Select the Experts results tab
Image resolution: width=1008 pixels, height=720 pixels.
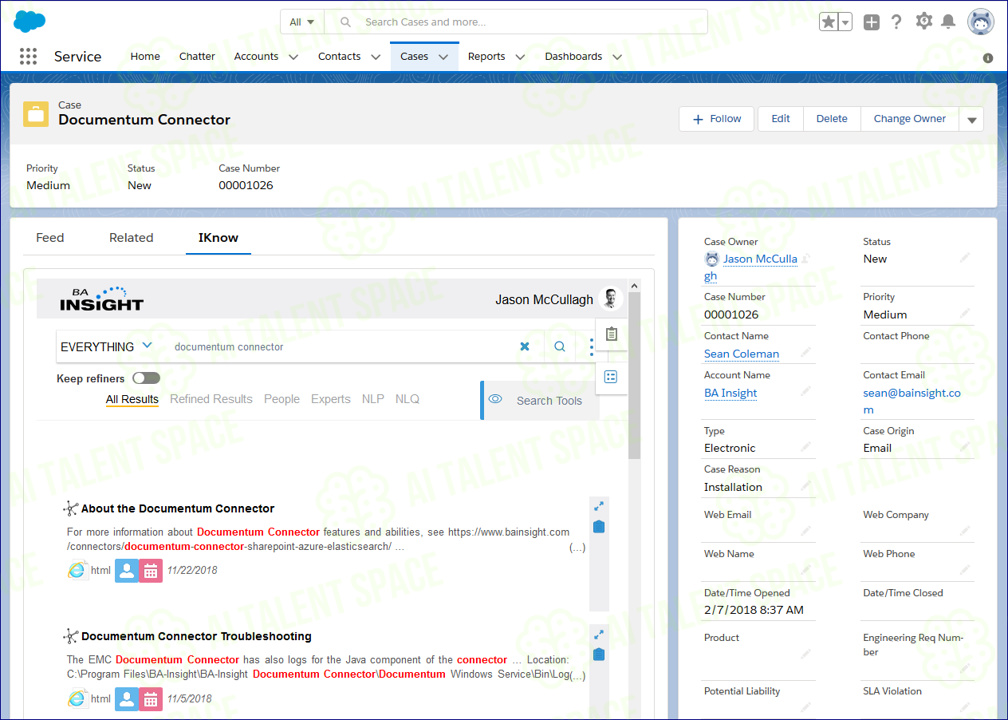tap(330, 399)
